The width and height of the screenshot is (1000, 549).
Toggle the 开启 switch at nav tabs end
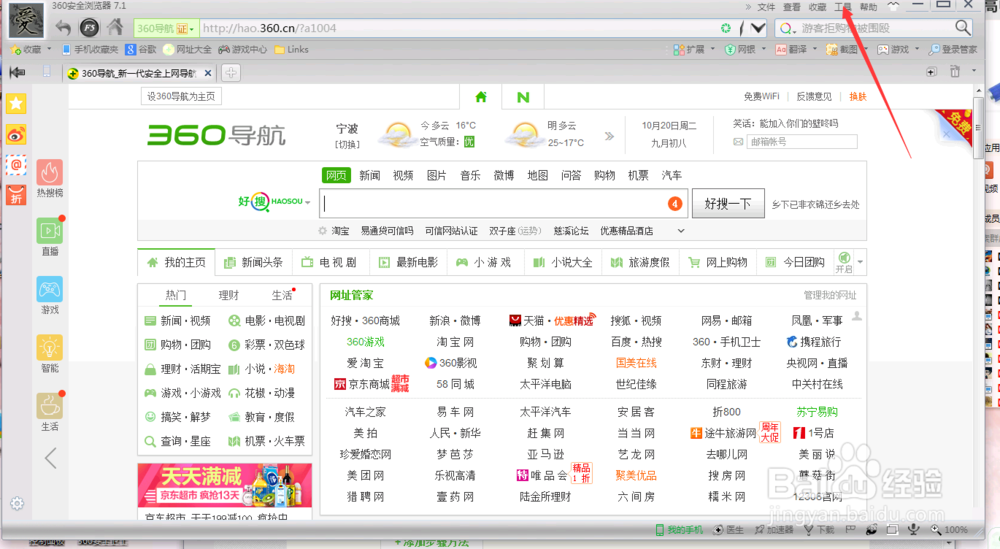coord(844,262)
